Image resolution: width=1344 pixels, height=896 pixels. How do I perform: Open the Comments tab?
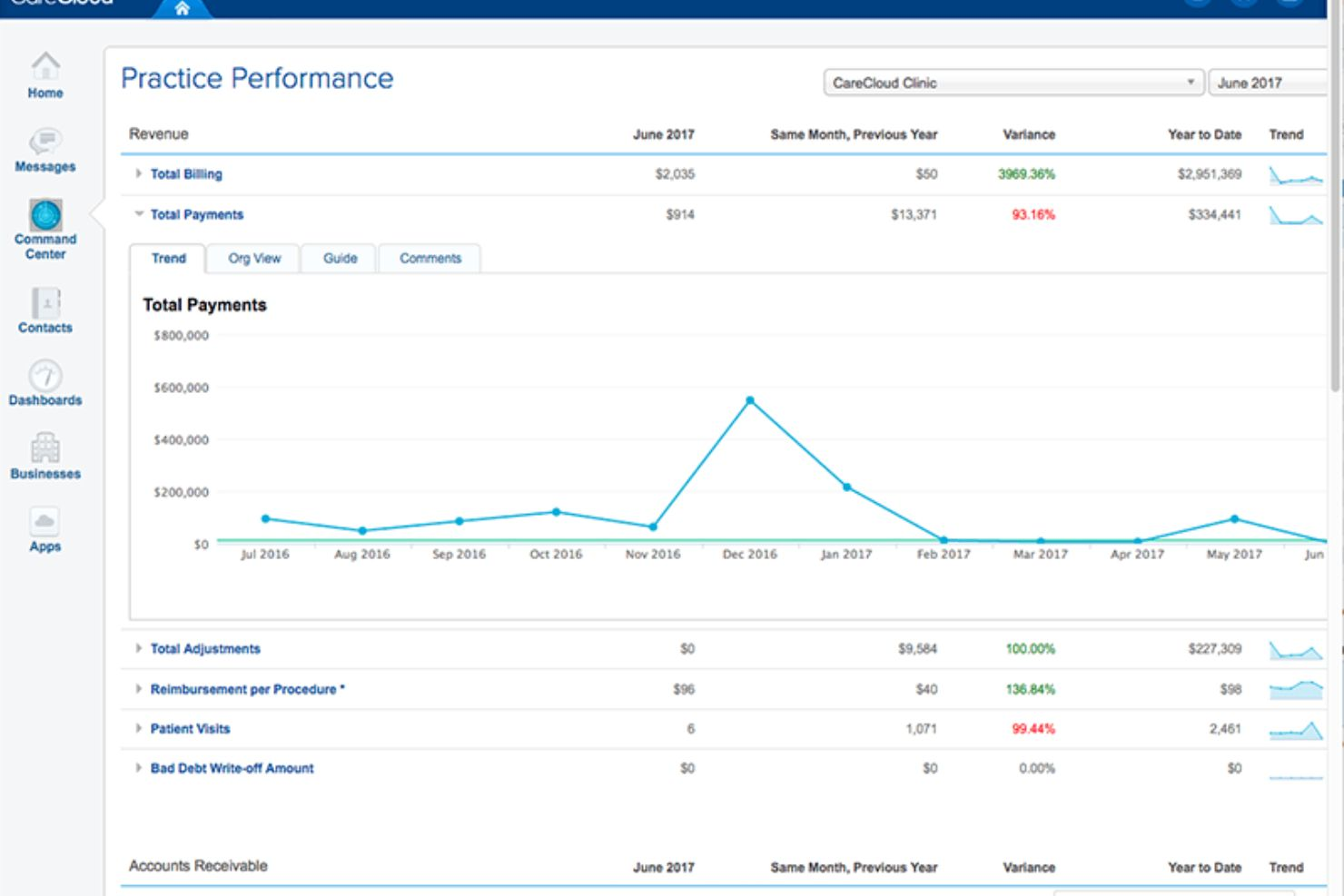(430, 259)
